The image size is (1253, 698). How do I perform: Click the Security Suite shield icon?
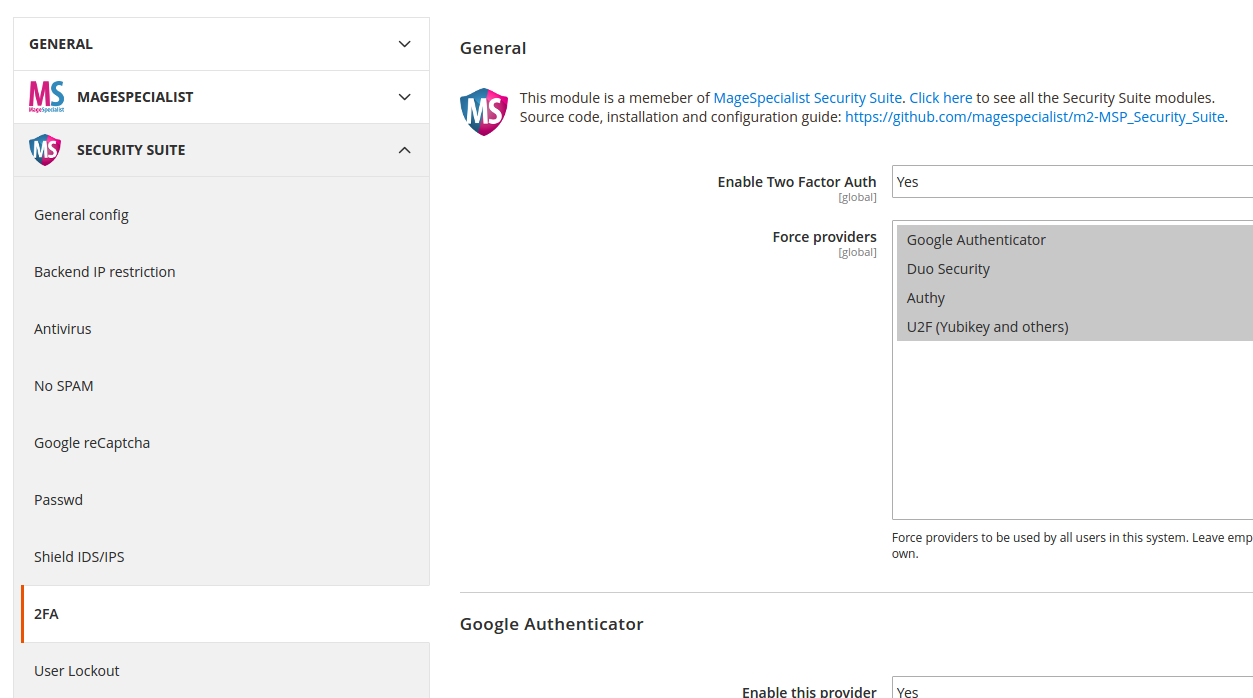45,150
